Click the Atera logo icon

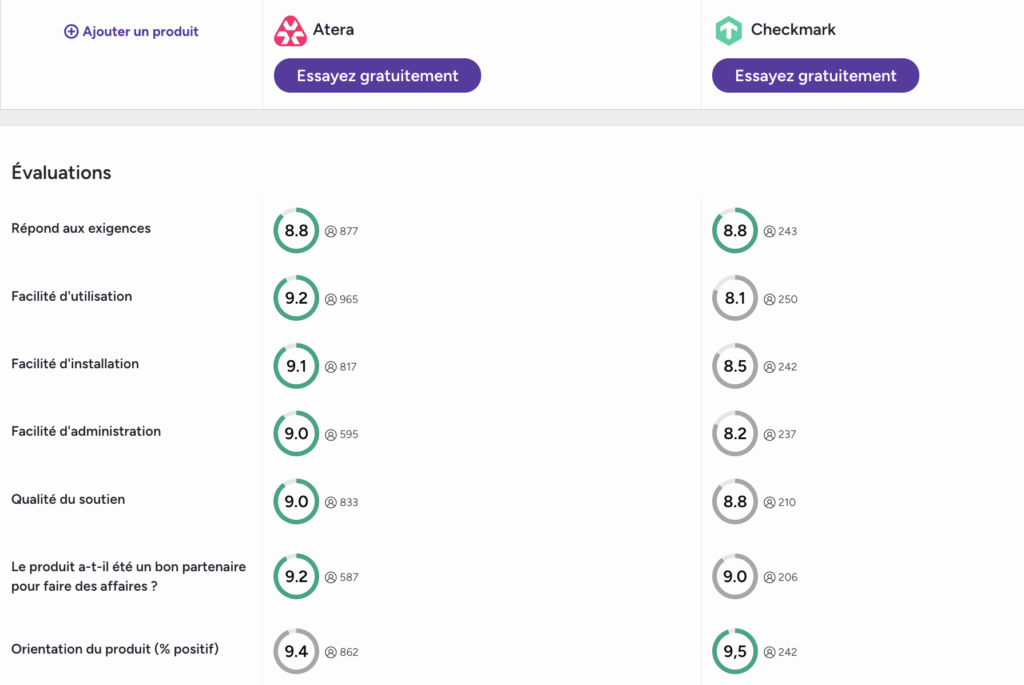coord(290,31)
